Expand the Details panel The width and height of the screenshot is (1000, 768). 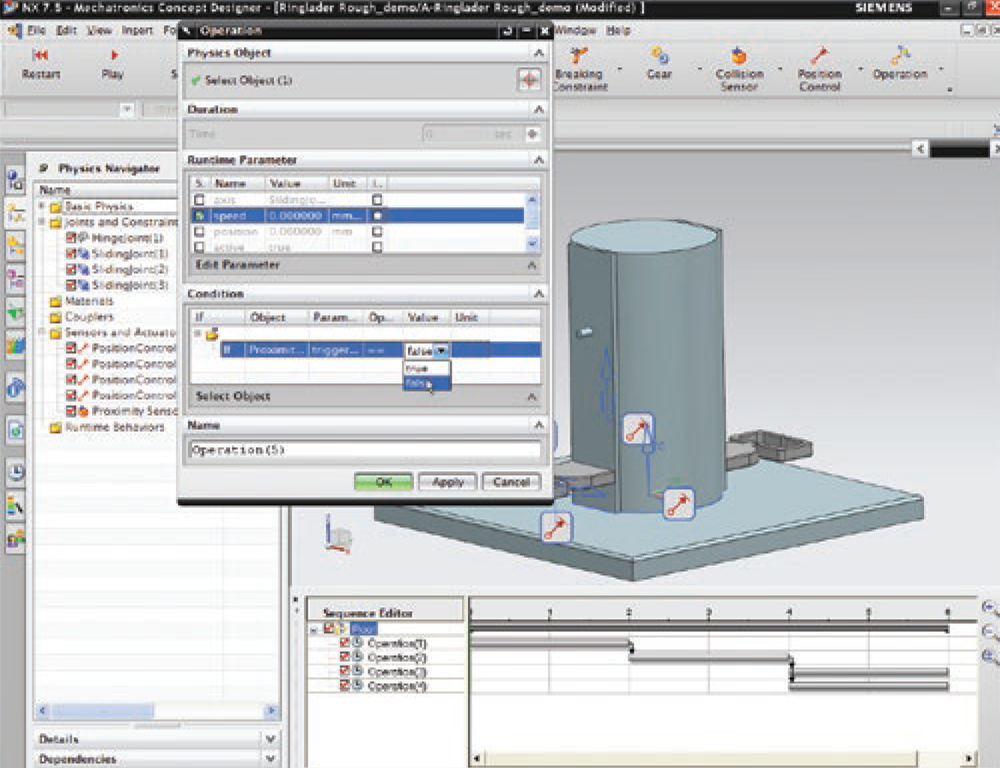[271, 738]
